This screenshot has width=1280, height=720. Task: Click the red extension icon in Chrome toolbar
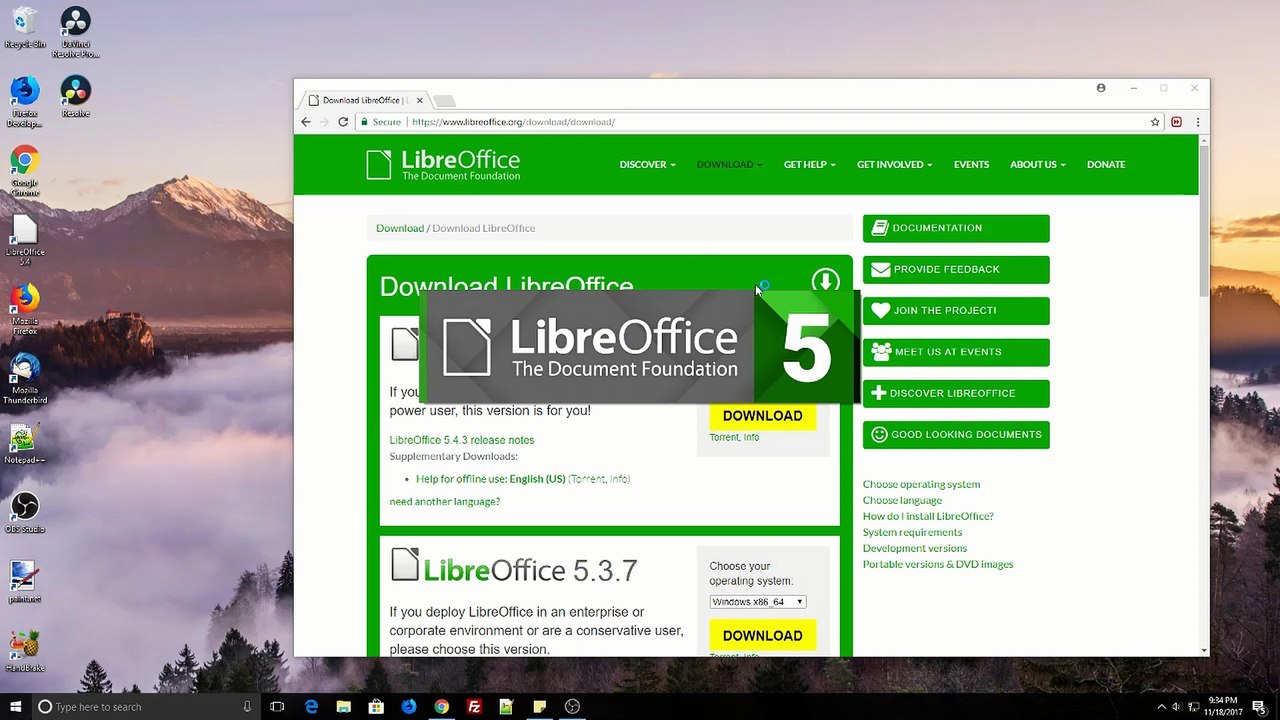pos(1176,122)
